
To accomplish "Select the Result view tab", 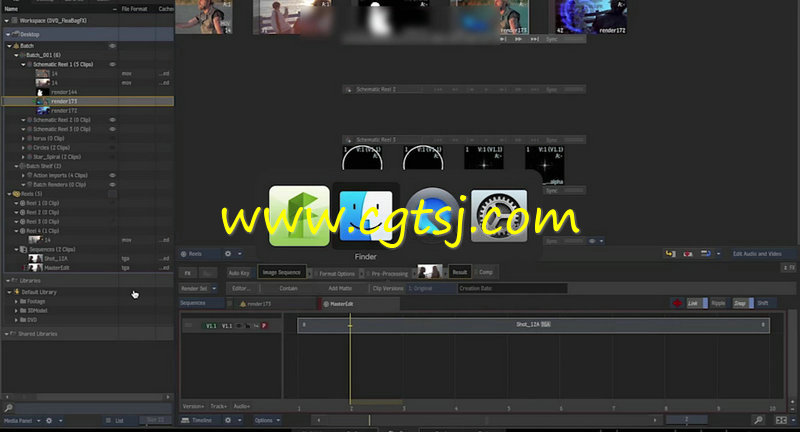I will 459,272.
